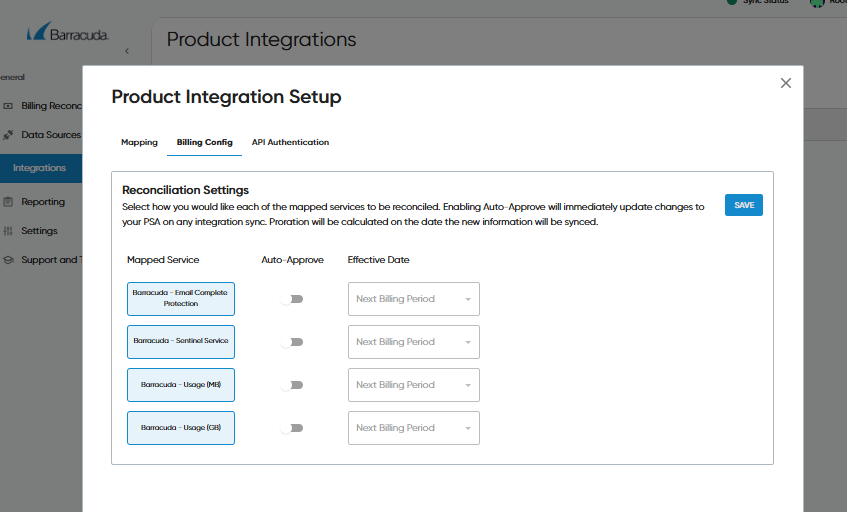
Task: Click the Effective Date column header
Action: tap(378, 260)
